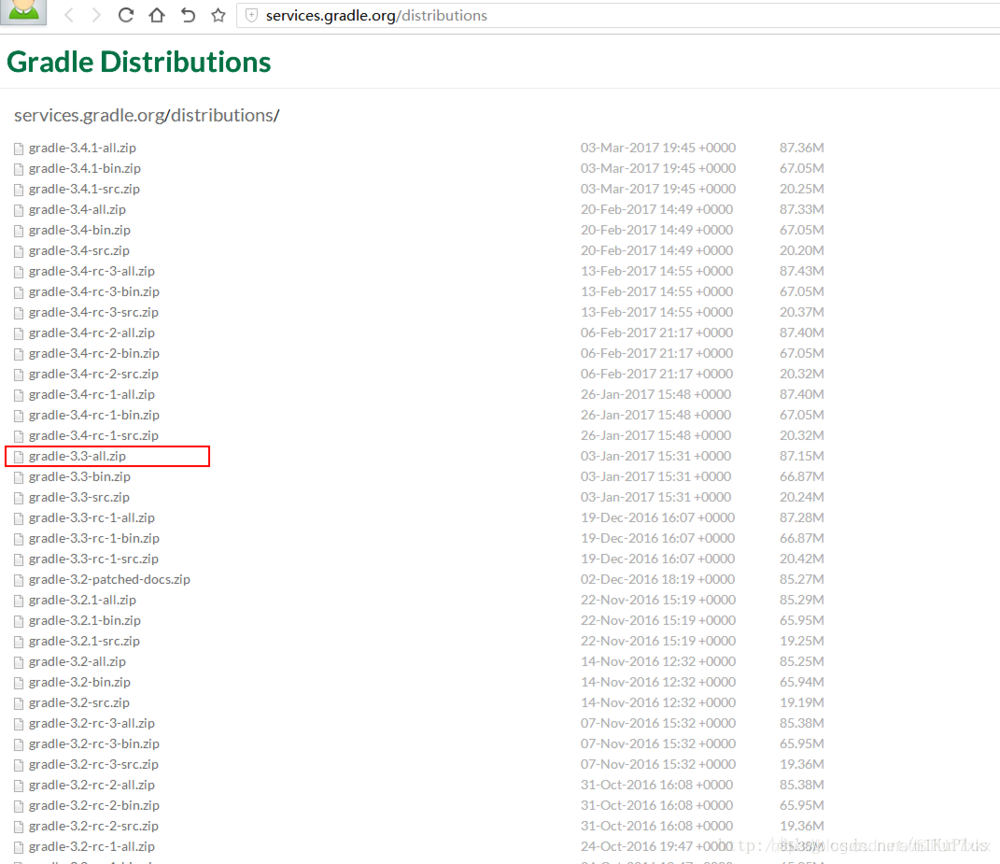Image resolution: width=1000 pixels, height=864 pixels.
Task: Reload the page with the refresh icon
Action: pyautogui.click(x=126, y=15)
